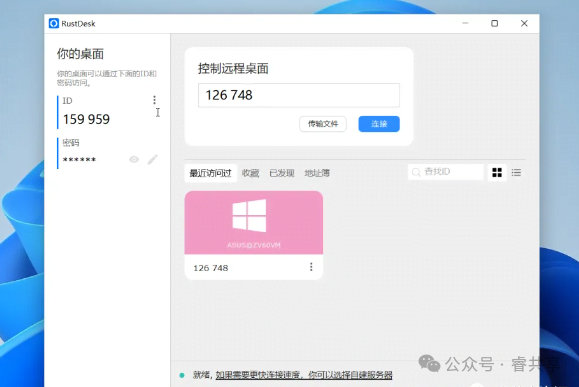Click the magnifier icon in ID search
The width and height of the screenshot is (579, 387).
tap(416, 172)
